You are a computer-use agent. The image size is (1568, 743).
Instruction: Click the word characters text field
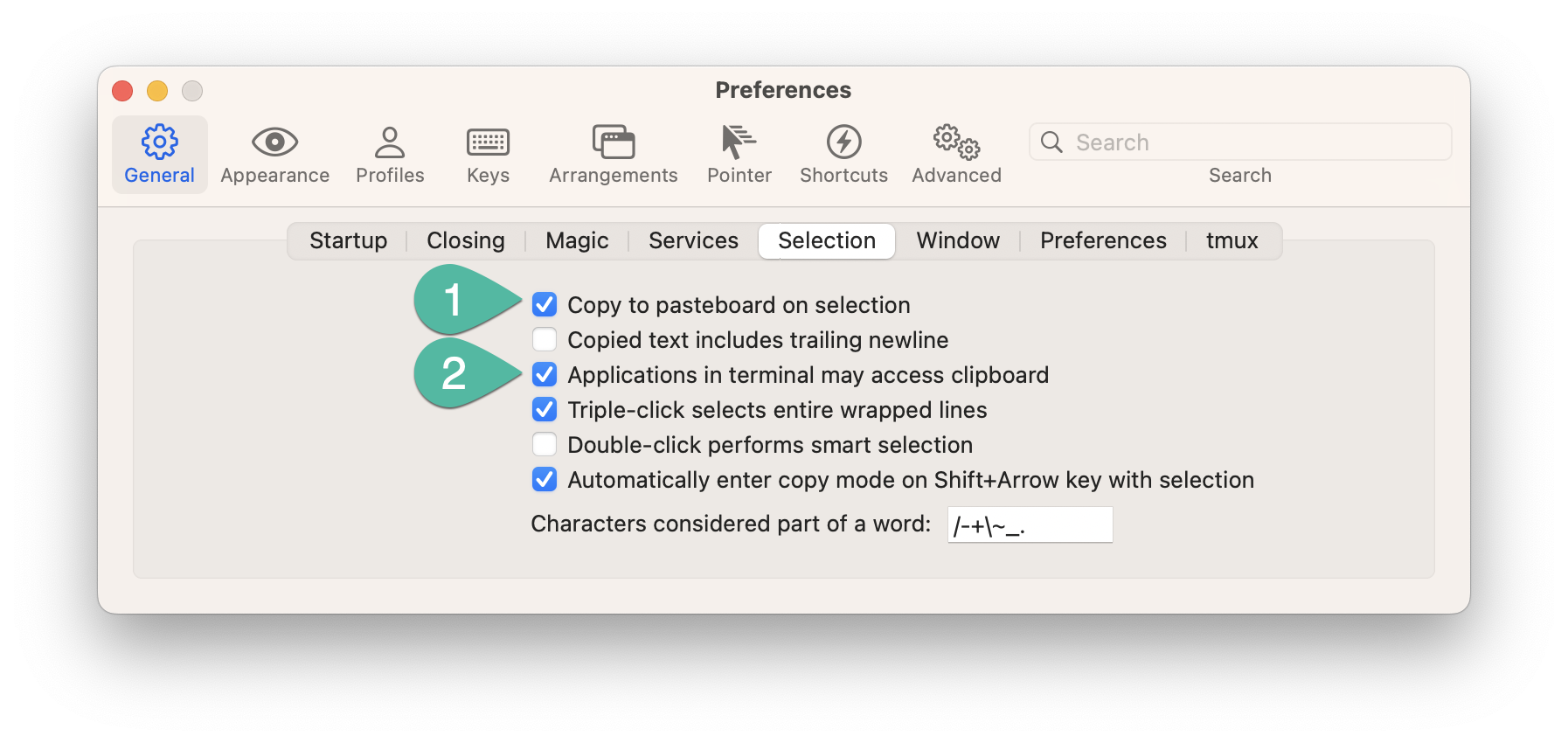click(x=1030, y=524)
